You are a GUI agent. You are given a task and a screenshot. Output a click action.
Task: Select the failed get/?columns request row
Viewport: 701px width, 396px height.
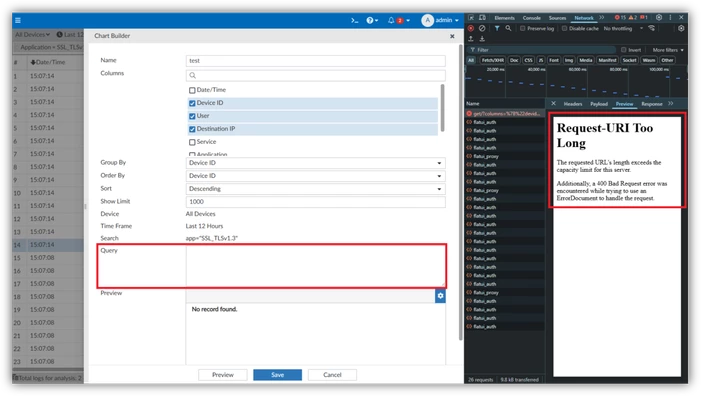505,114
